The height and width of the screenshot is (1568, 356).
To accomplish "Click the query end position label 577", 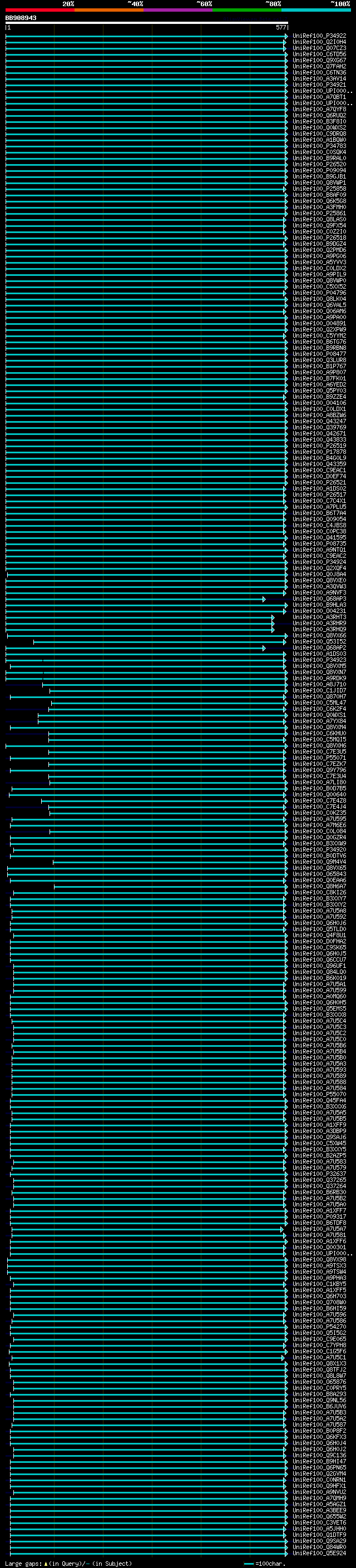I will 280,27.
